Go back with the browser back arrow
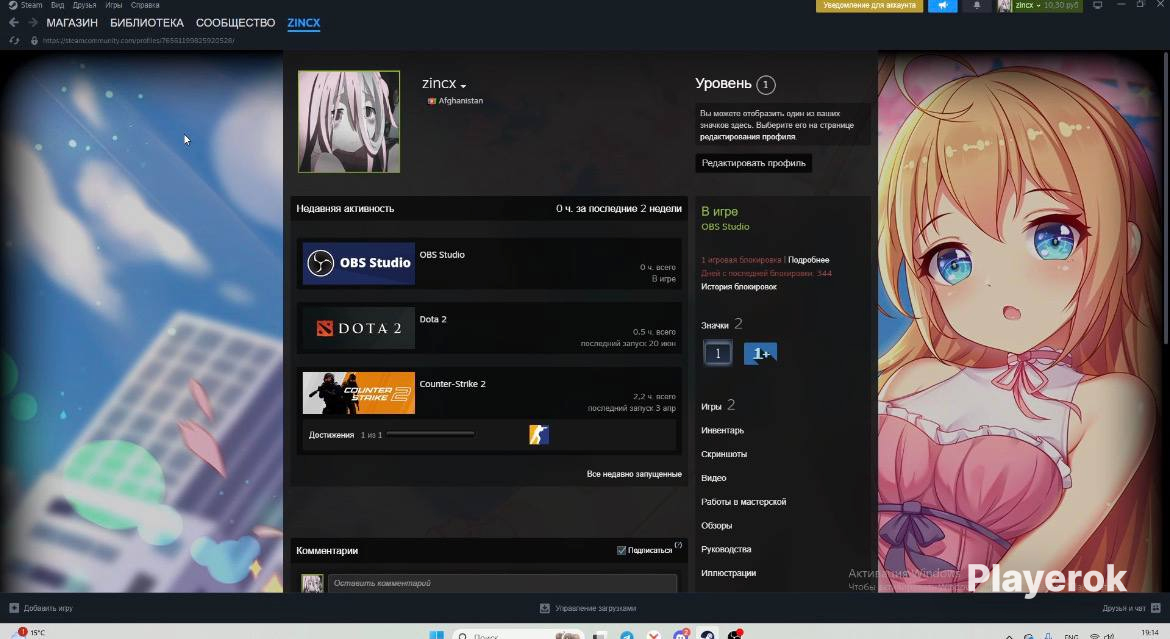Viewport: 1170px width, 639px height. pyautogui.click(x=13, y=22)
